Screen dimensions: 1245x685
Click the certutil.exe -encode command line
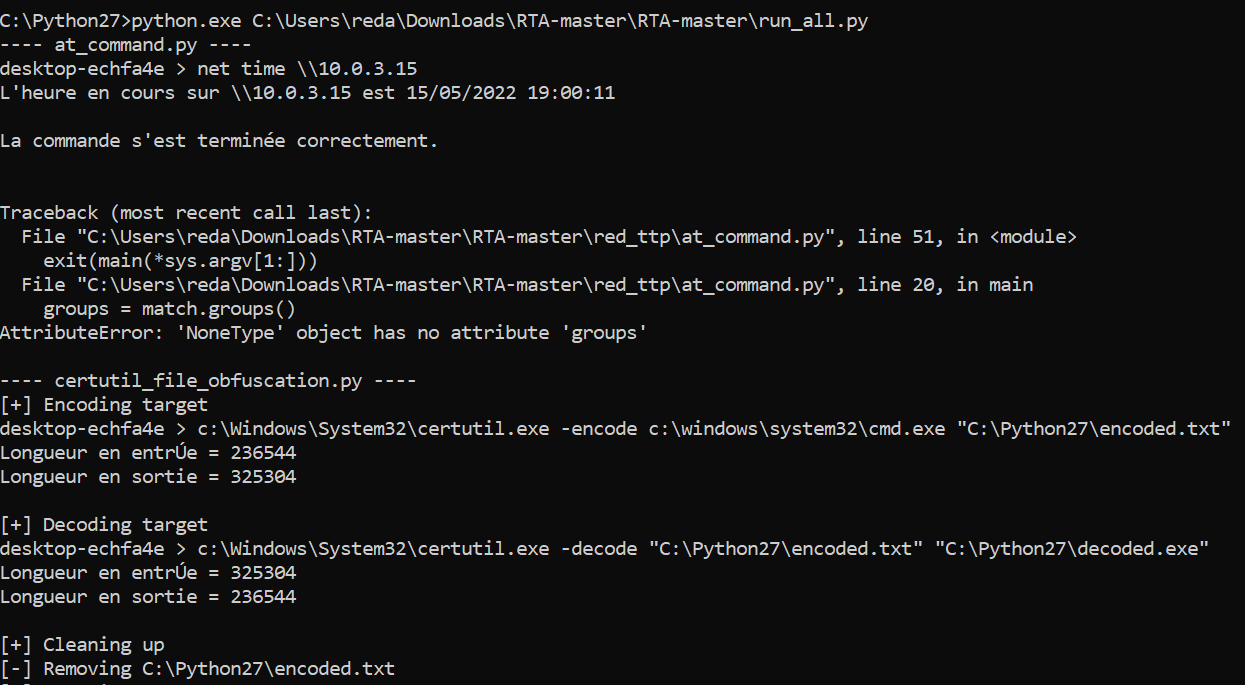pos(615,429)
